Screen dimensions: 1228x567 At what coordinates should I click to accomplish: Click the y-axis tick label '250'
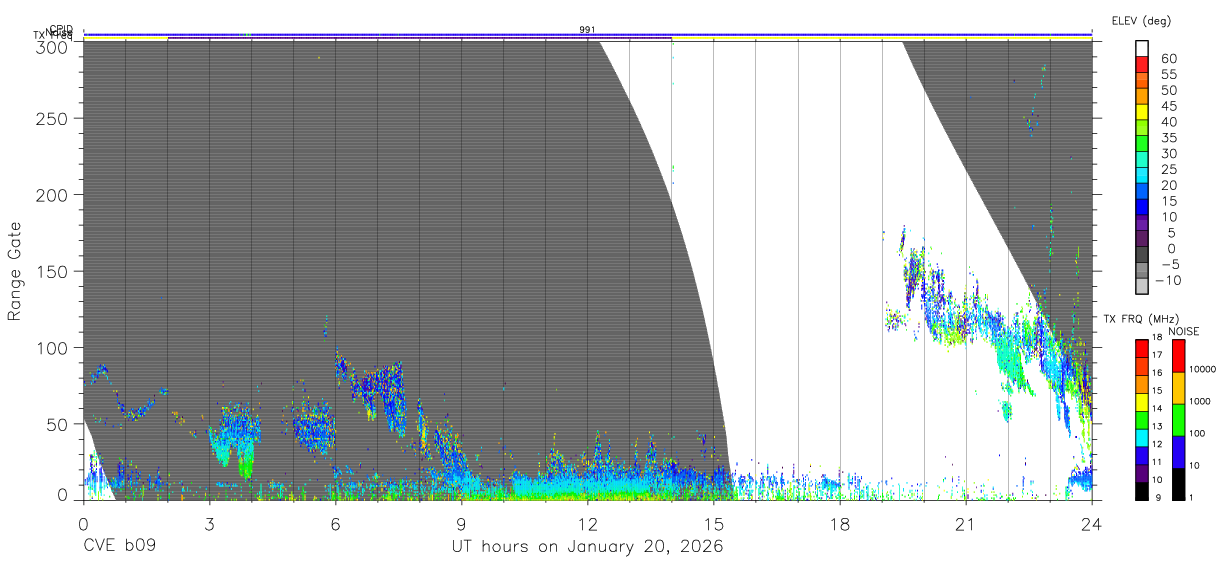pyautogui.click(x=53, y=118)
